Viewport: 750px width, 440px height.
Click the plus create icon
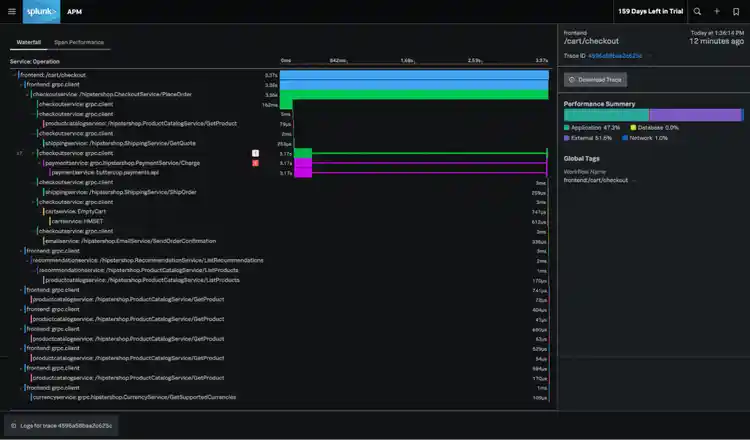pos(716,11)
